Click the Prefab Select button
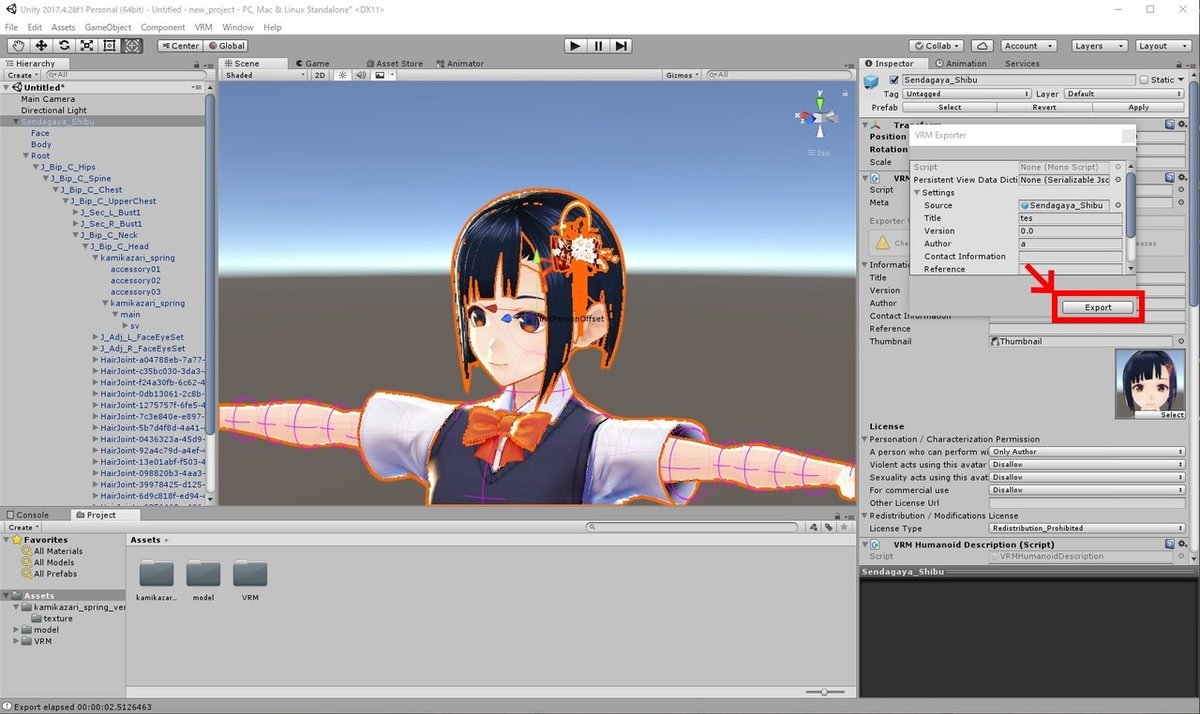 pos(949,107)
